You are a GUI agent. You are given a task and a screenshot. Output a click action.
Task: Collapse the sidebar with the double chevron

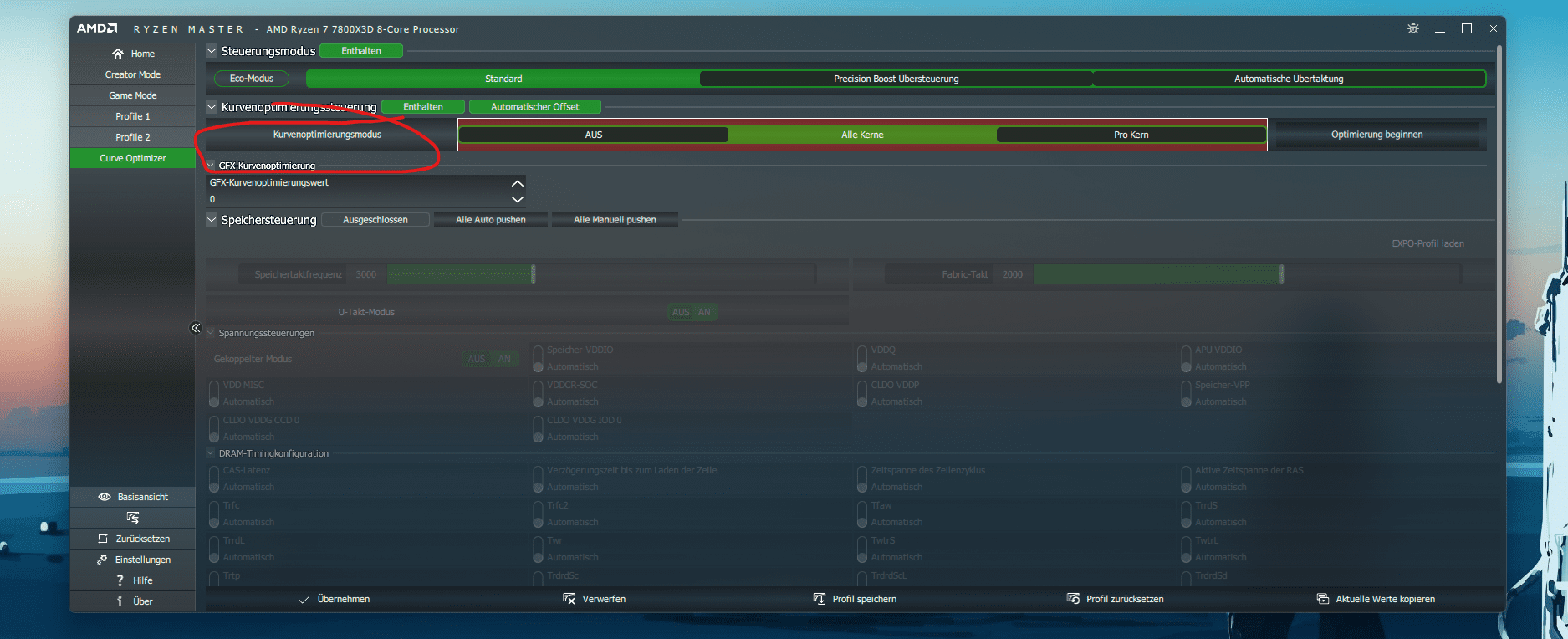point(196,328)
